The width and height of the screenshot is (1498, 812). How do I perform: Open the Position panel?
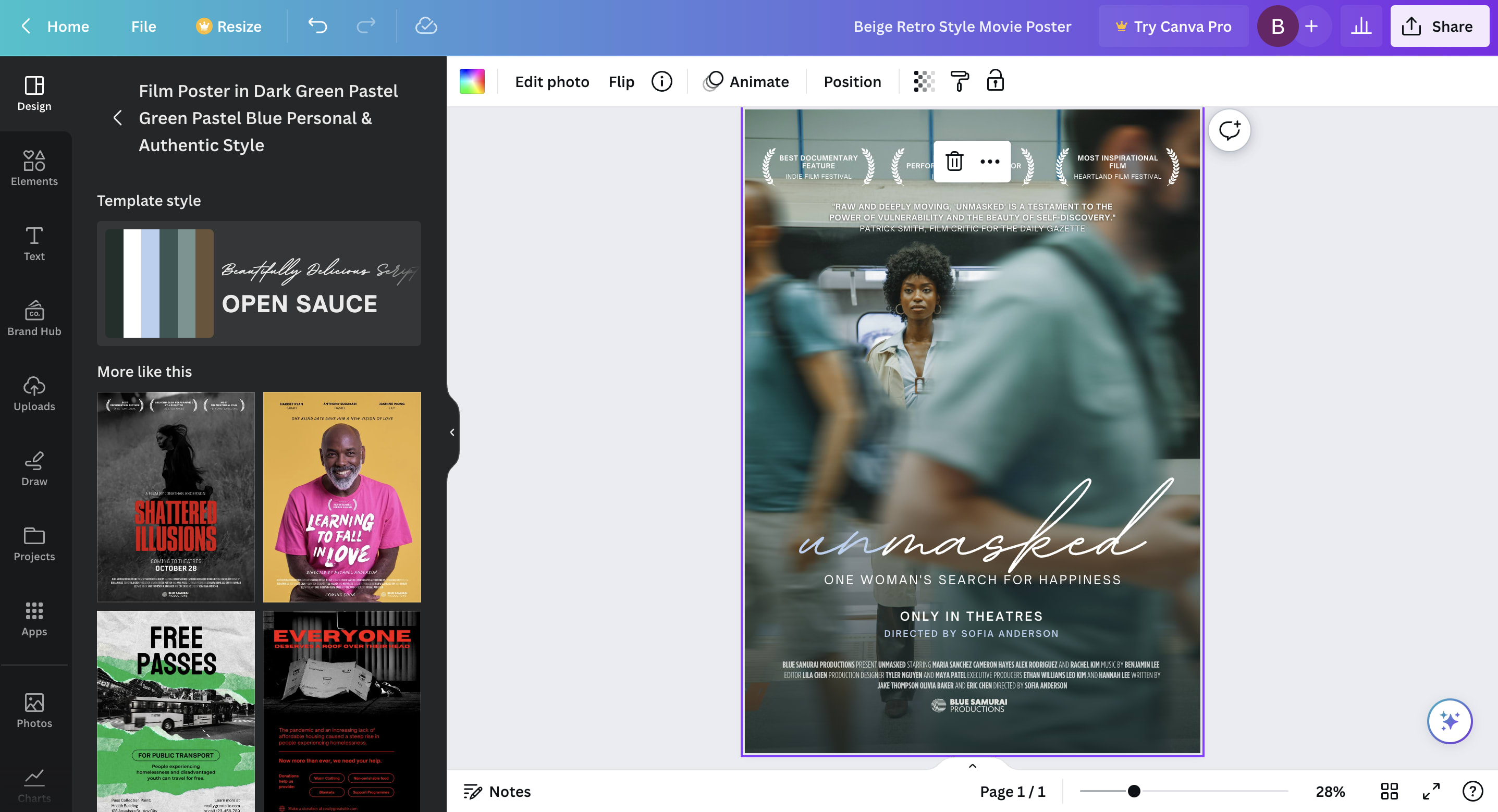(853, 81)
